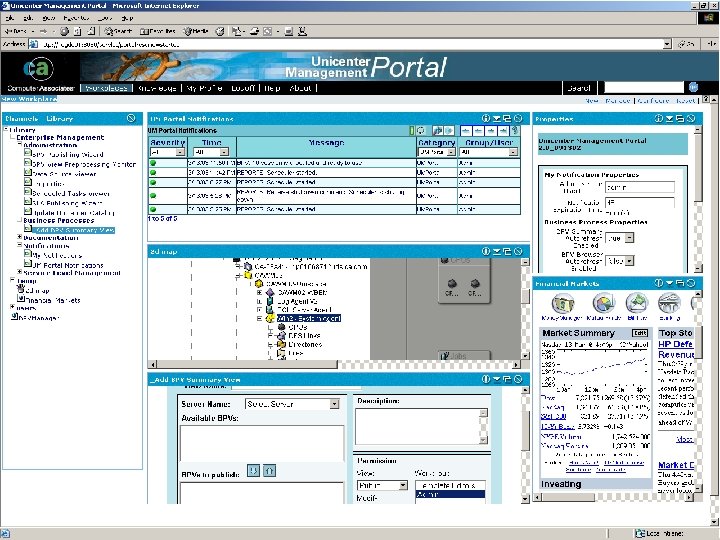Go to first page of notifications
The width and height of the screenshot is (720, 540).
click(466, 131)
